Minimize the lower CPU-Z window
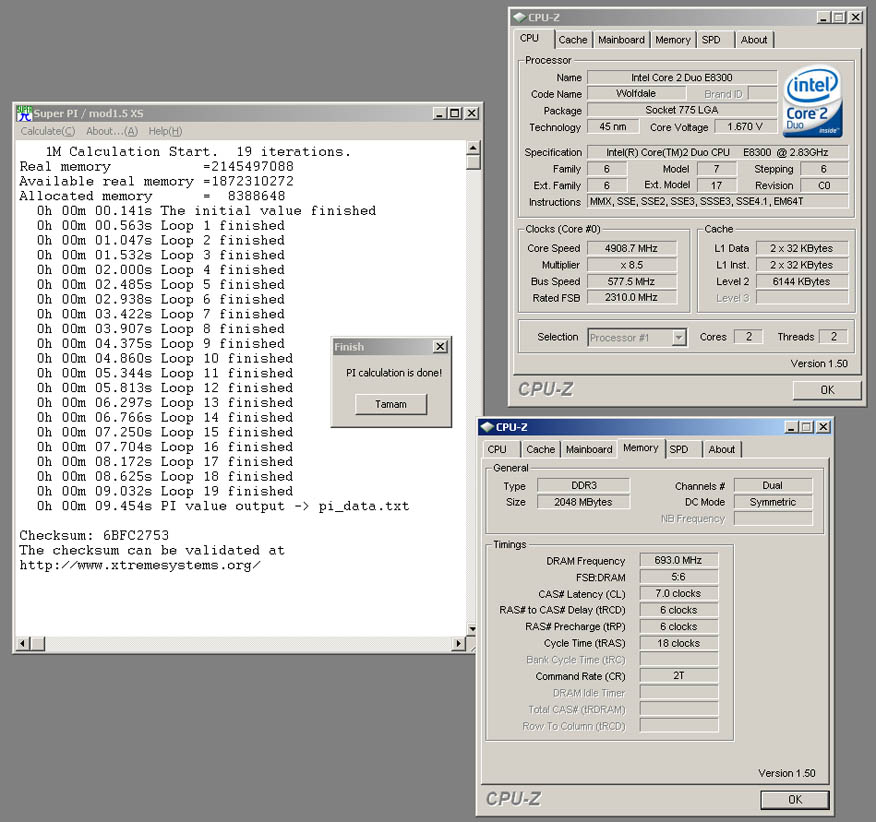The width and height of the screenshot is (876, 822). point(791,427)
